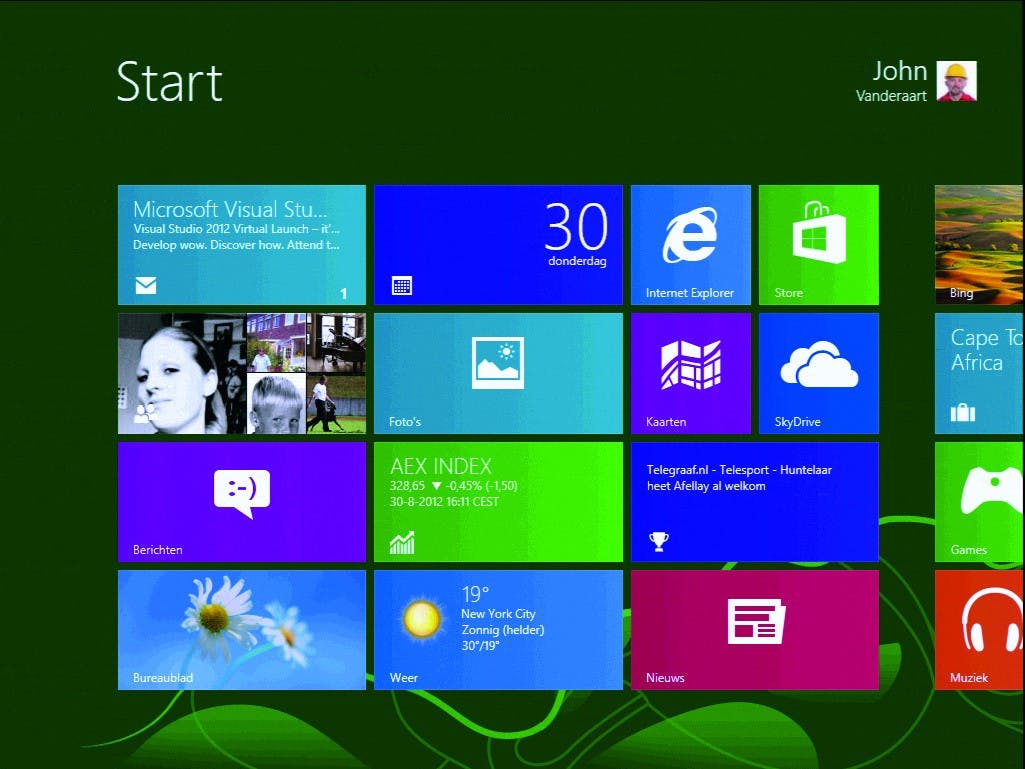Image resolution: width=1025 pixels, height=769 pixels.
Task: Open the SkyDrive cloud icon
Action: pos(819,364)
